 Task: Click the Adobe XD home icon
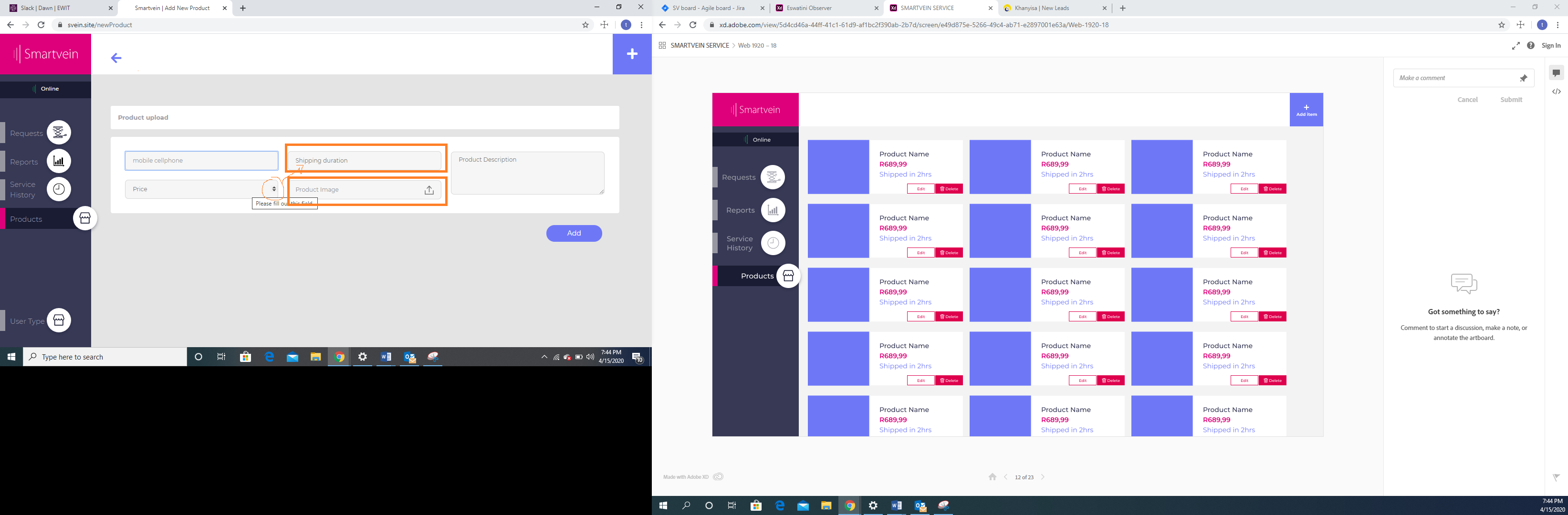coord(992,477)
